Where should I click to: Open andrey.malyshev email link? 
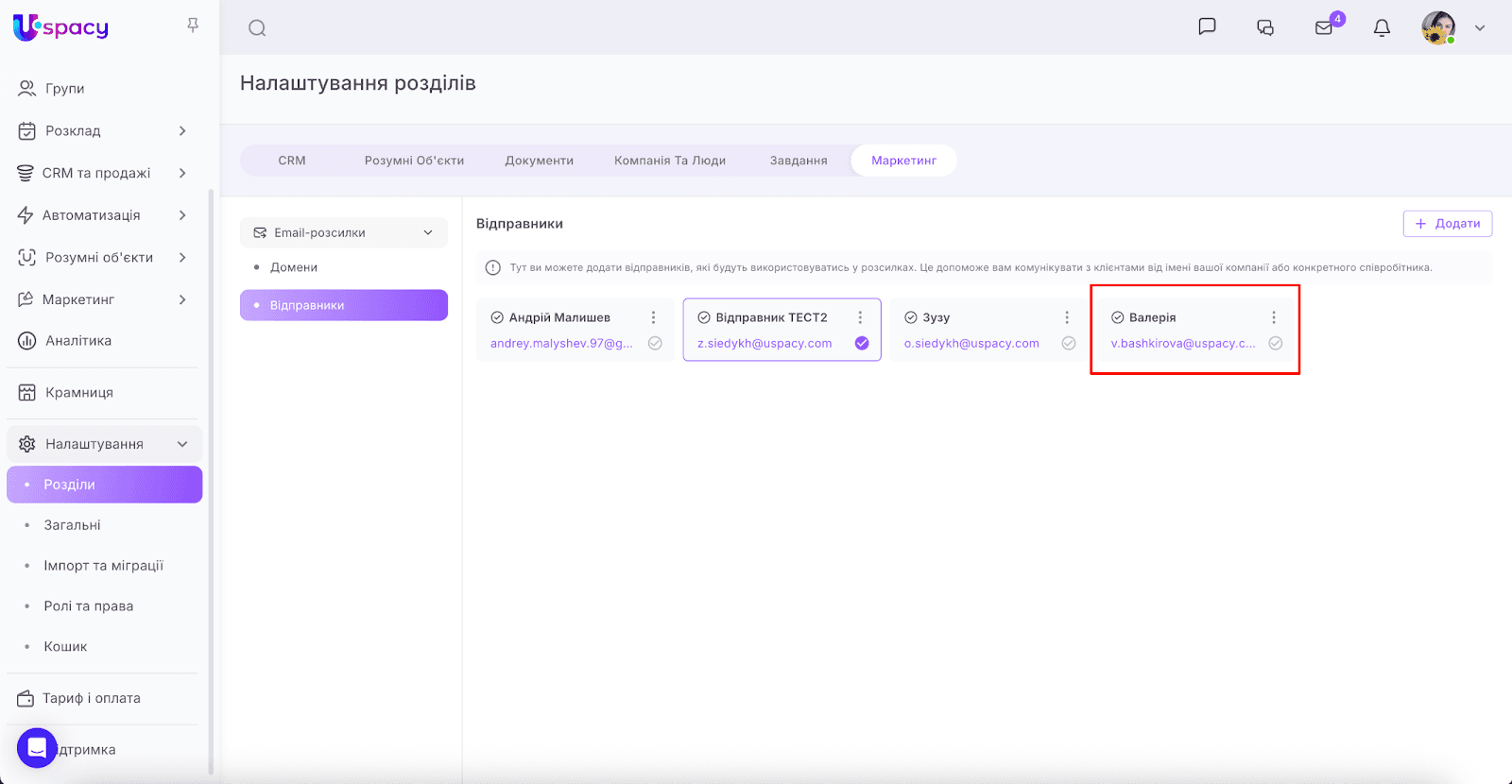pos(561,343)
